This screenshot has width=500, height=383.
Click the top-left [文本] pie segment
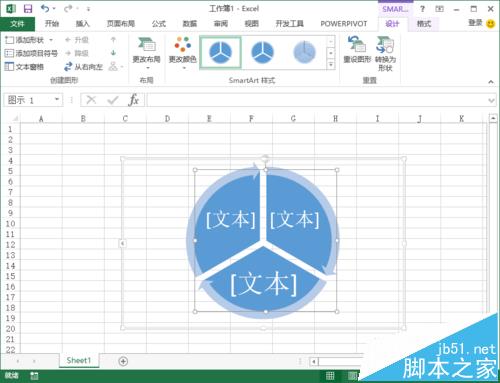coord(231,220)
